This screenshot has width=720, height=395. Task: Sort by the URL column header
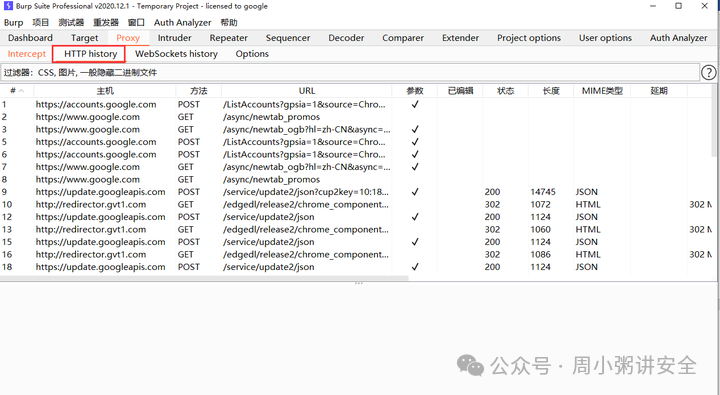[x=307, y=91]
